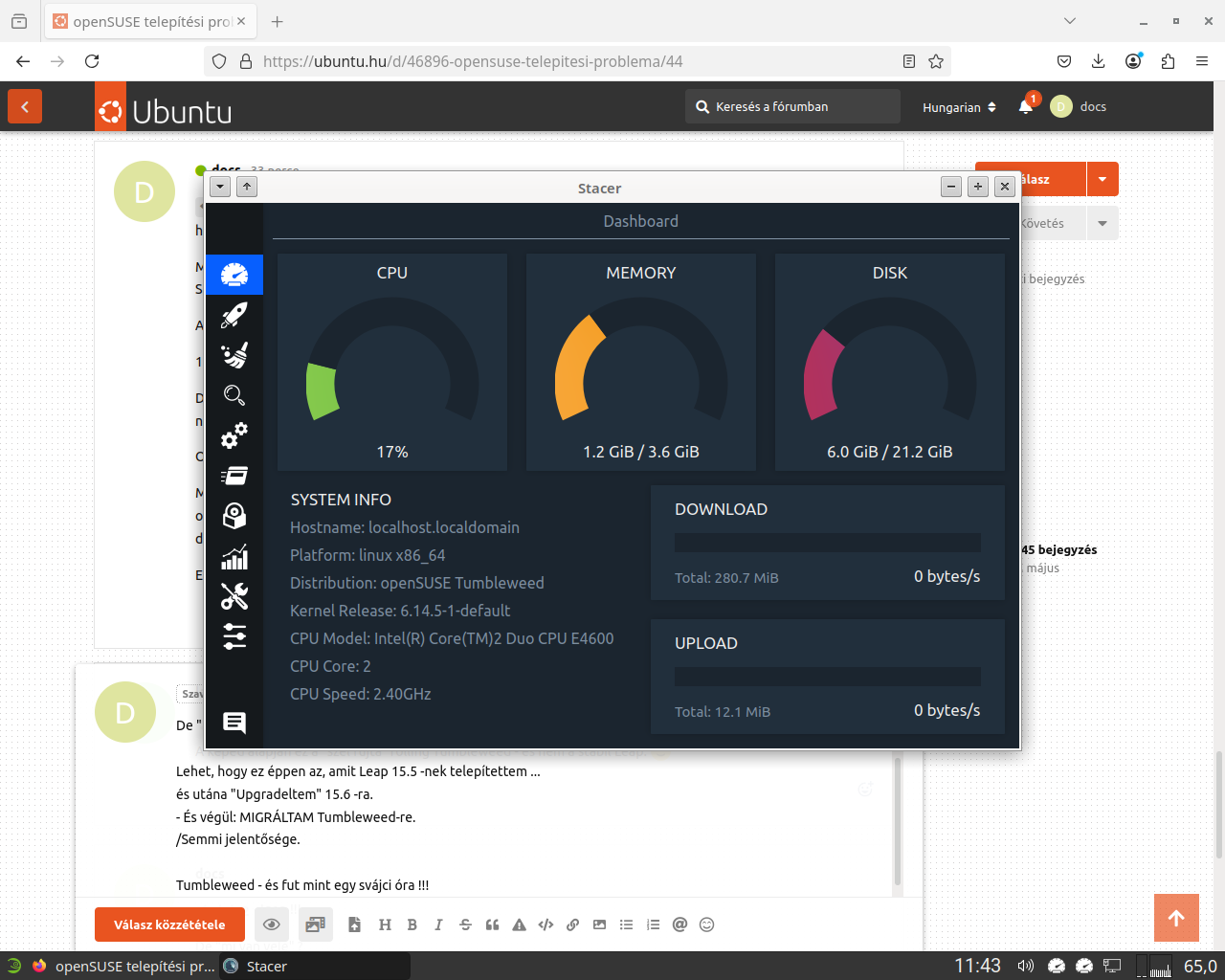The height and width of the screenshot is (980, 1225).
Task: Click the Válasz közzététele button
Action: pyautogui.click(x=169, y=924)
